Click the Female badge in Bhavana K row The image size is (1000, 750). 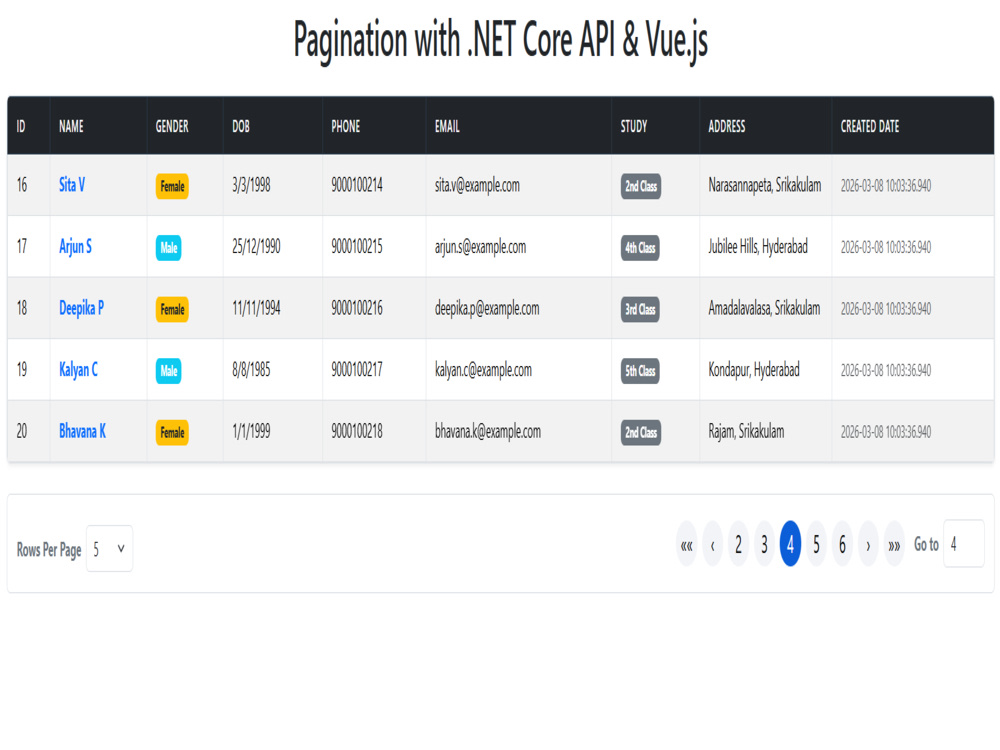(x=172, y=432)
